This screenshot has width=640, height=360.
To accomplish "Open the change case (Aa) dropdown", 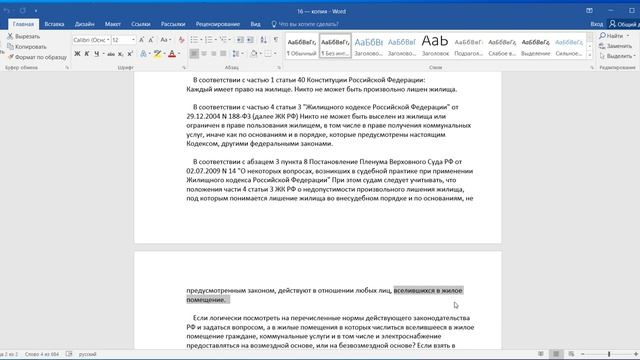I will coord(165,40).
